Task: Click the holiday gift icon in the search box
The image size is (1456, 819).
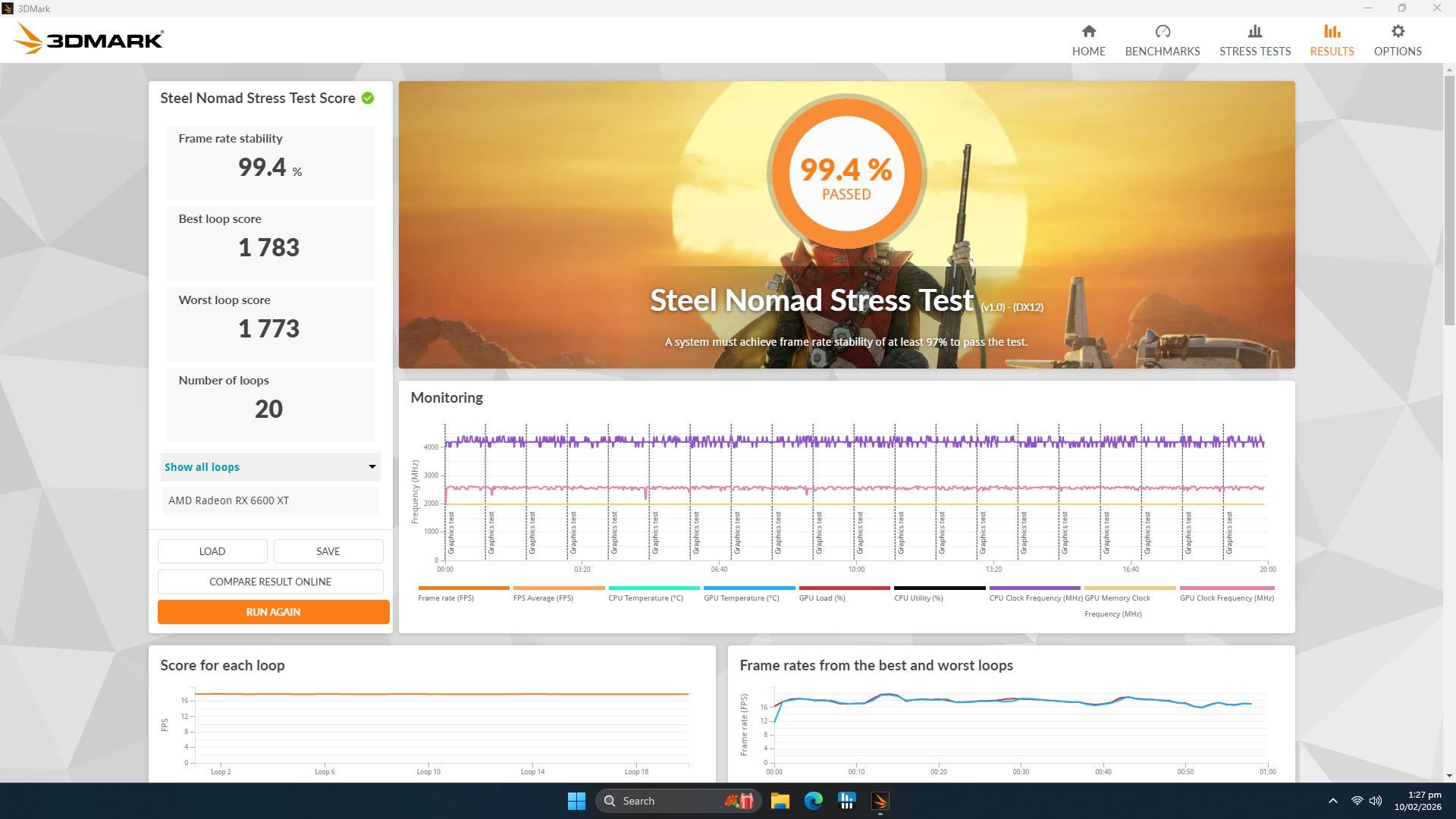Action: point(739,801)
